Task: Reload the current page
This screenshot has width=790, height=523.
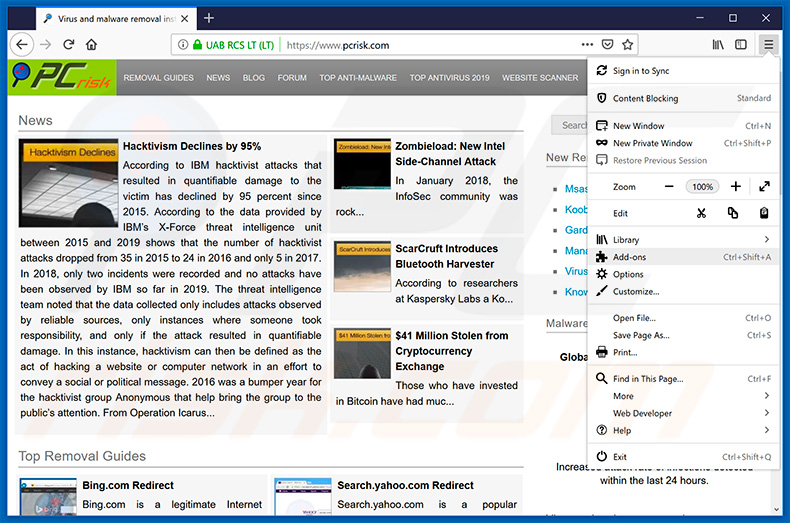Action: pos(69,45)
